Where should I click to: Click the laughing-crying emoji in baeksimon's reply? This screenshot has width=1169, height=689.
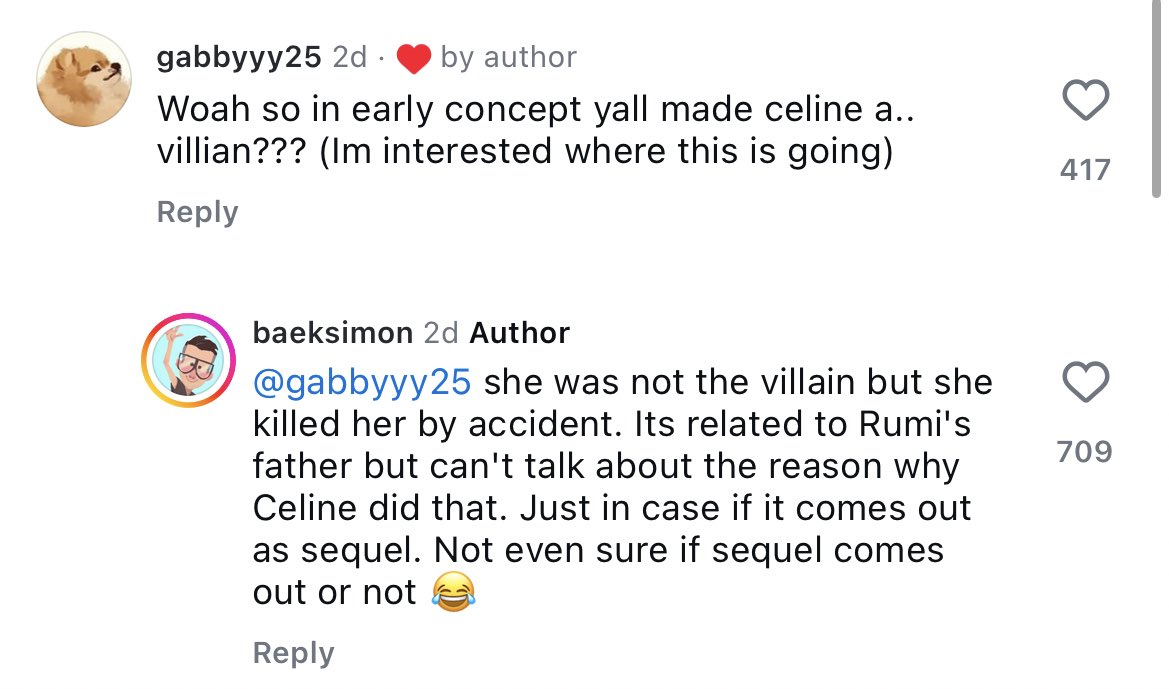tap(453, 593)
